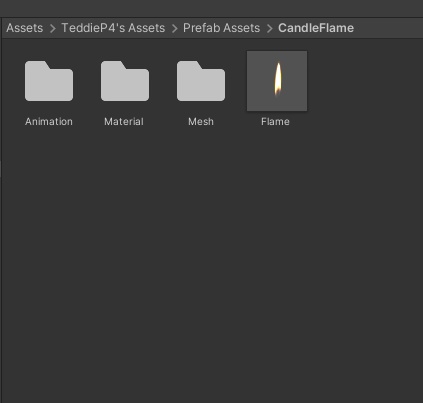
Task: Click the chevron after Prefab Assets
Action: (x=270, y=28)
